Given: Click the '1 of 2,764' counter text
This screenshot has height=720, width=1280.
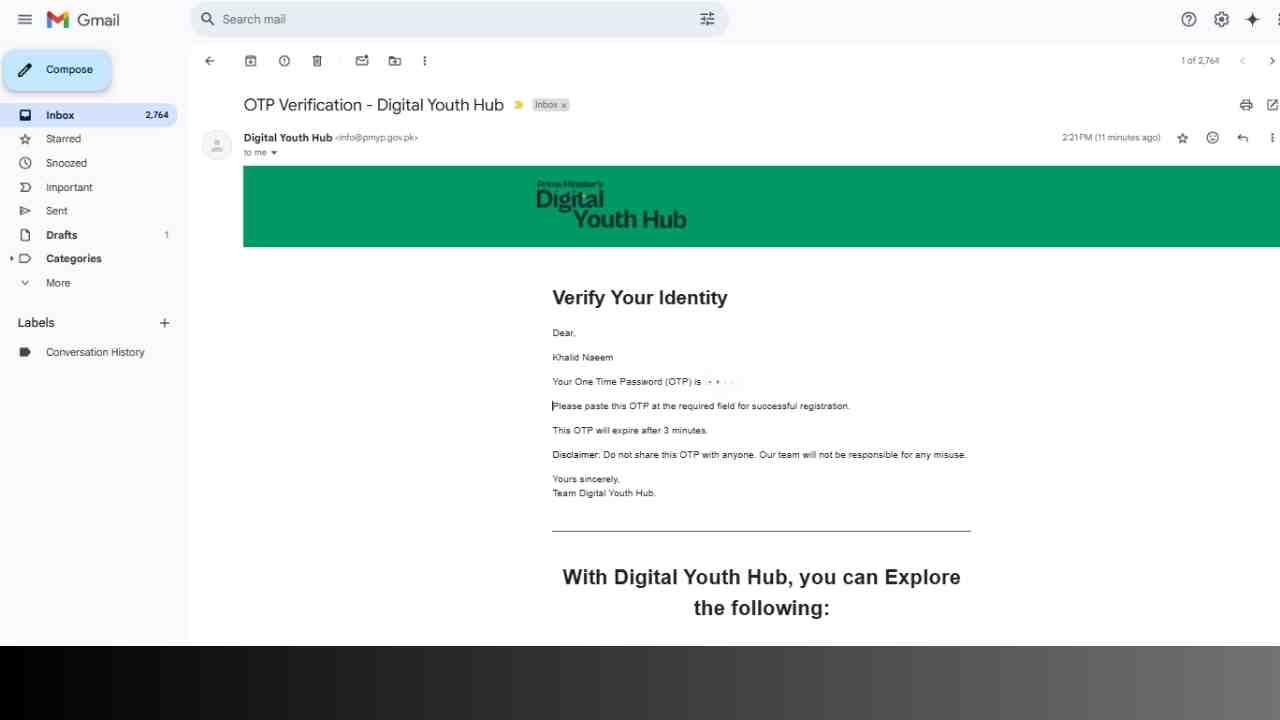Looking at the screenshot, I should [x=1200, y=61].
